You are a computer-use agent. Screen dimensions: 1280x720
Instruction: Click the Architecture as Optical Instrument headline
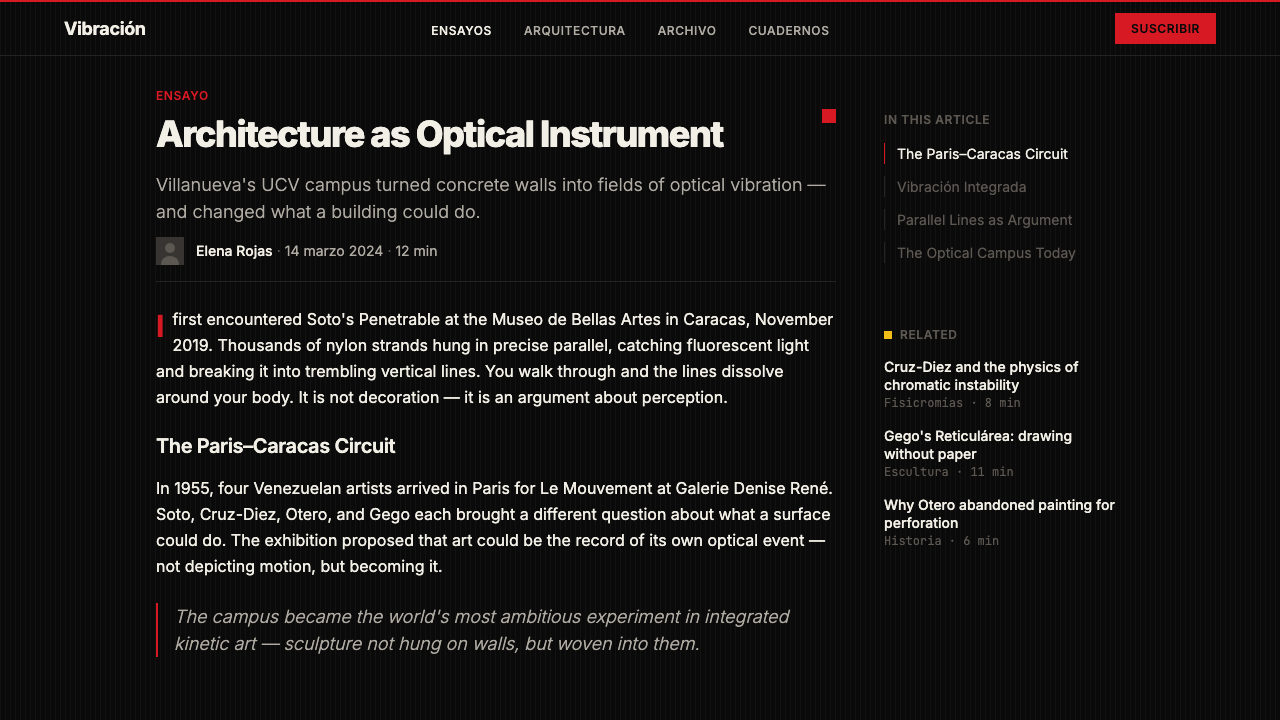[x=440, y=134]
